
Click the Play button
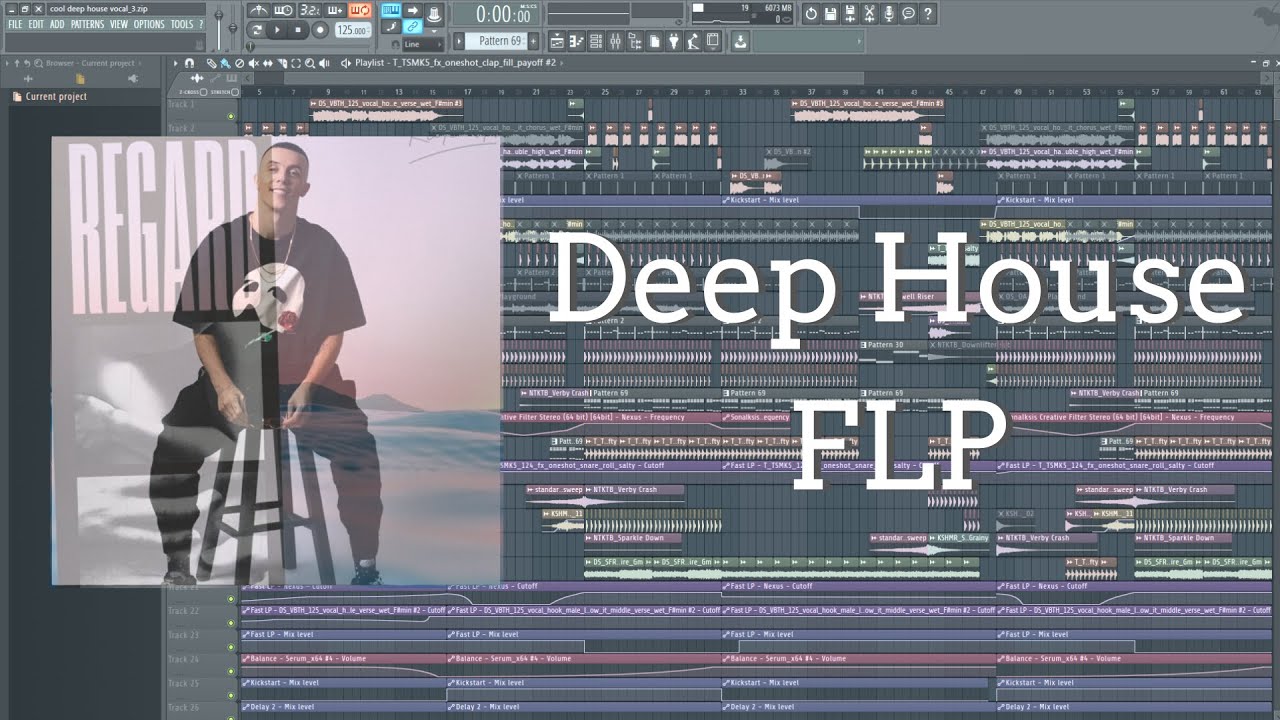coord(278,30)
